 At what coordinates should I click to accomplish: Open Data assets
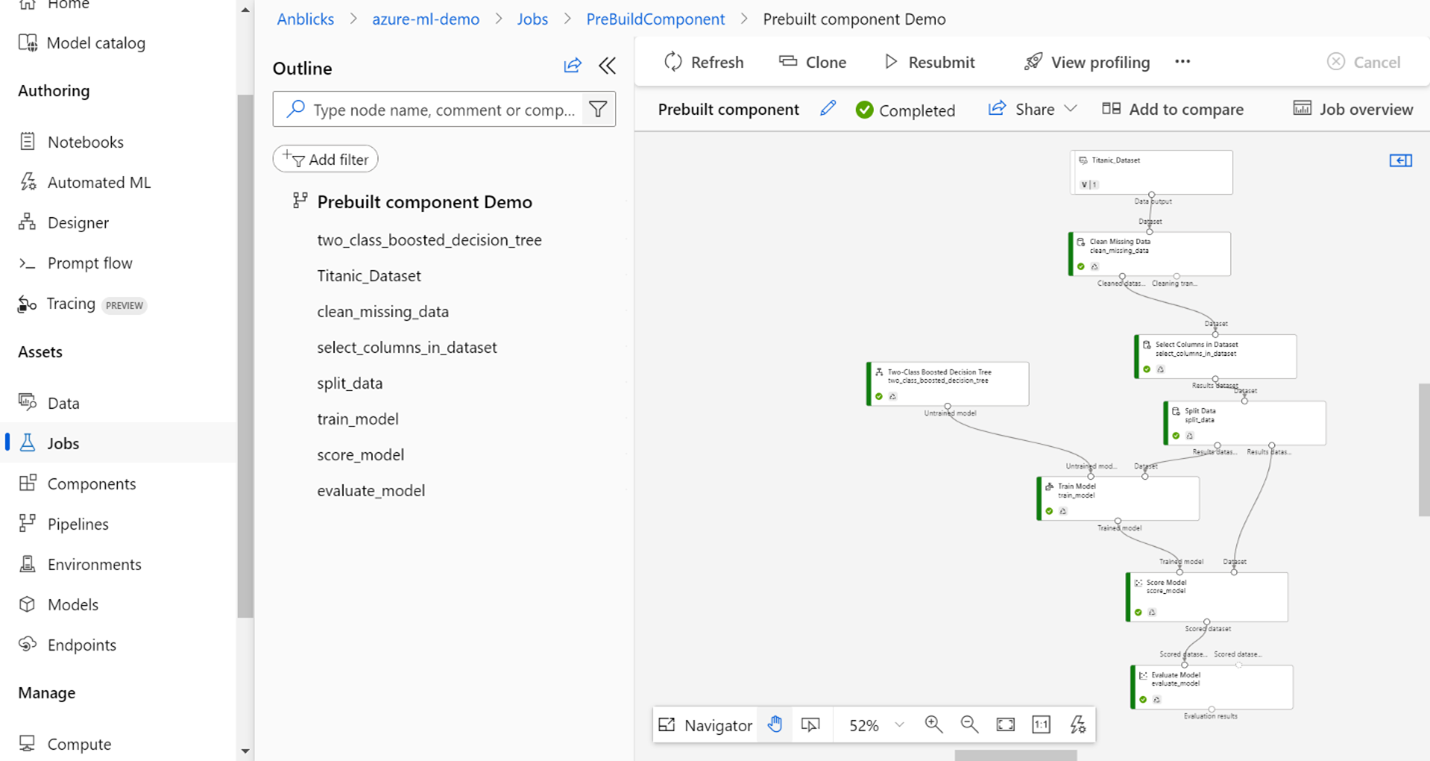(x=49, y=403)
